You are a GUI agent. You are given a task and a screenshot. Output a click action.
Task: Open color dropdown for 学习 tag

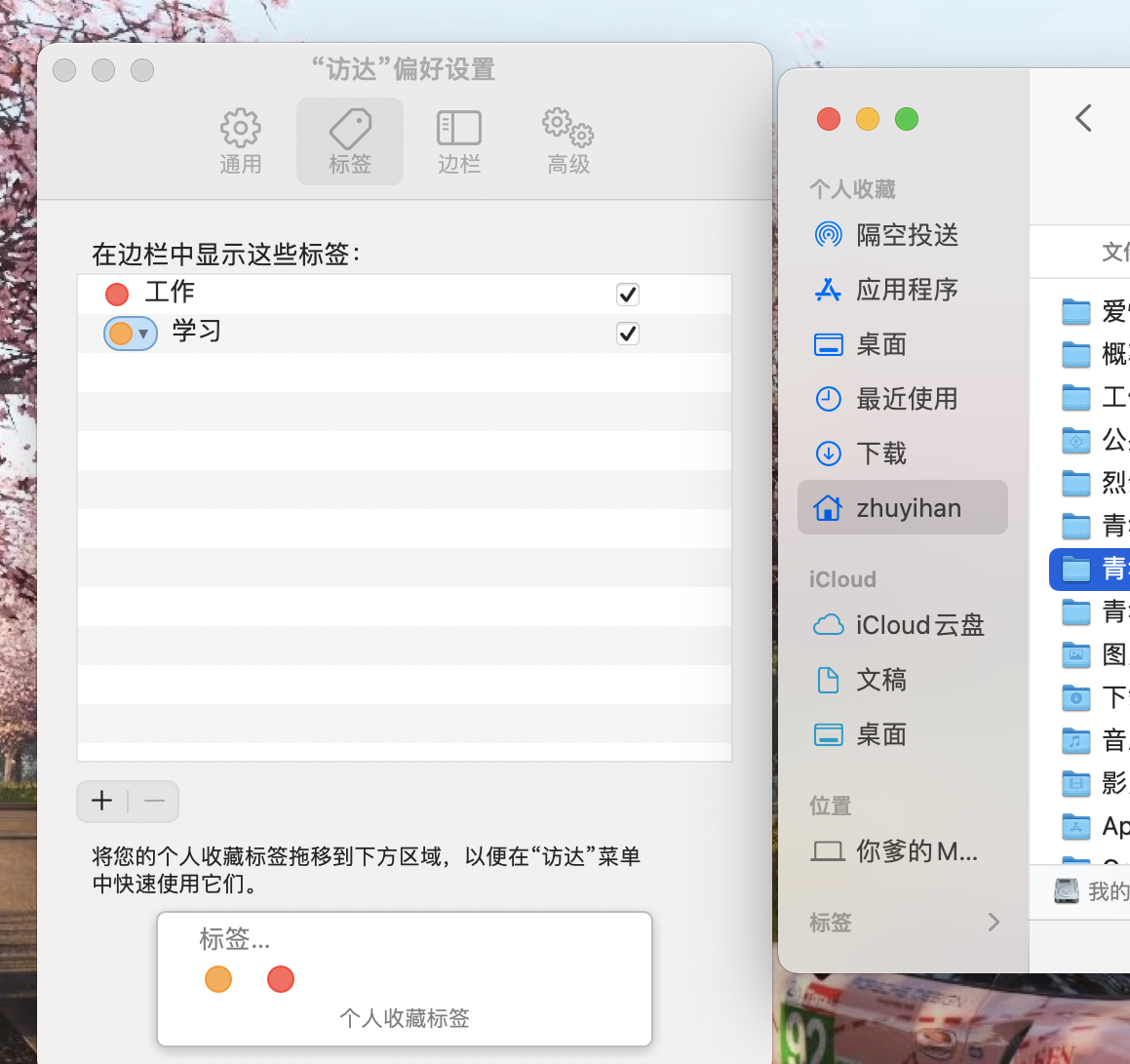[x=131, y=334]
